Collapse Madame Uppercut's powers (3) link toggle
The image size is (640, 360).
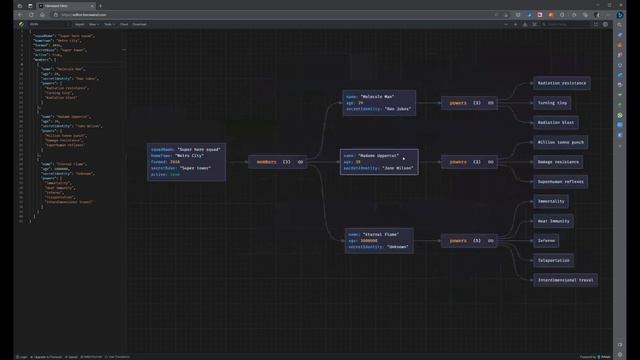pyautogui.click(x=491, y=162)
